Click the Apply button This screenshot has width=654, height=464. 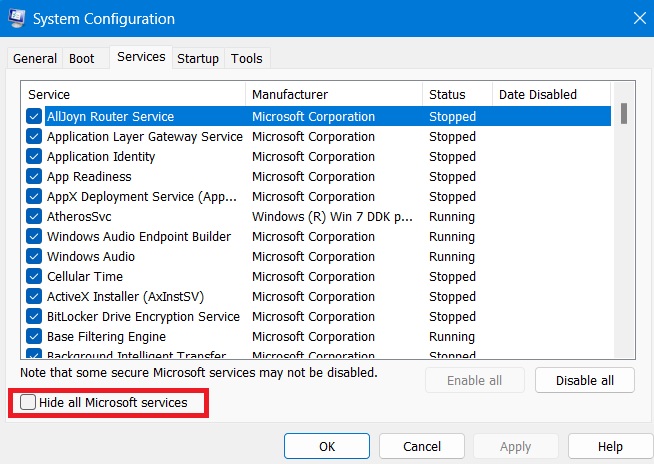click(516, 446)
